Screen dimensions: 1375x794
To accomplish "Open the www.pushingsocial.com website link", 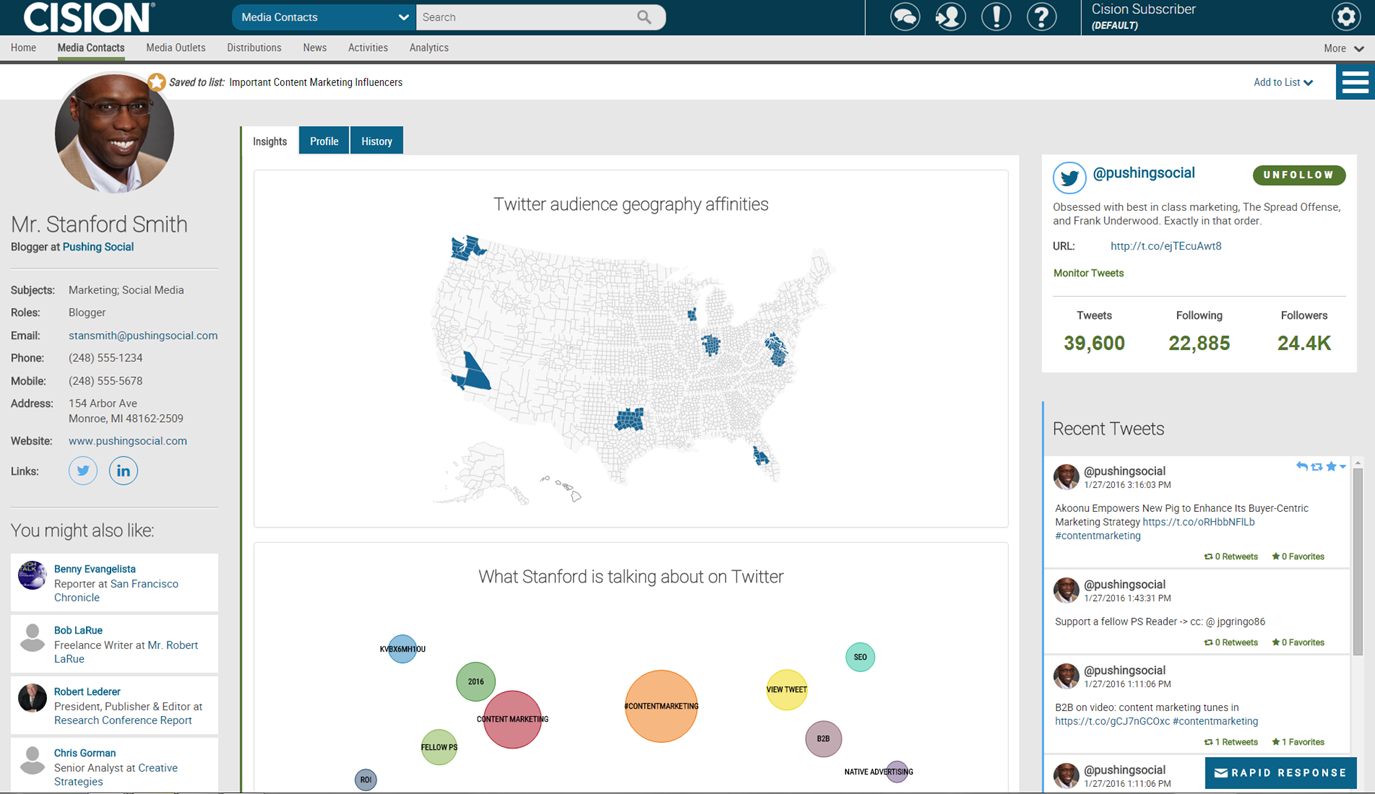I will (x=128, y=441).
